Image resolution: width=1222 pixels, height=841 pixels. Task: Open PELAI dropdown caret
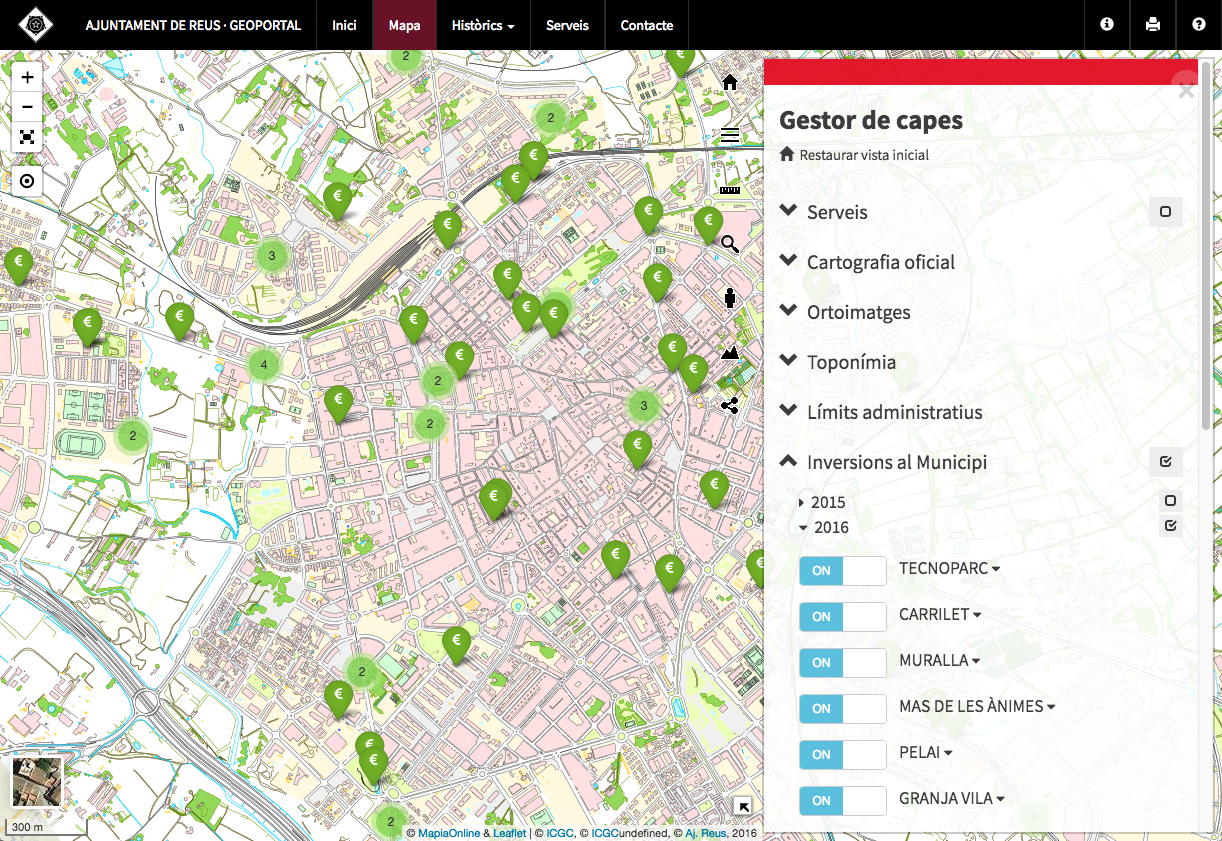(948, 754)
